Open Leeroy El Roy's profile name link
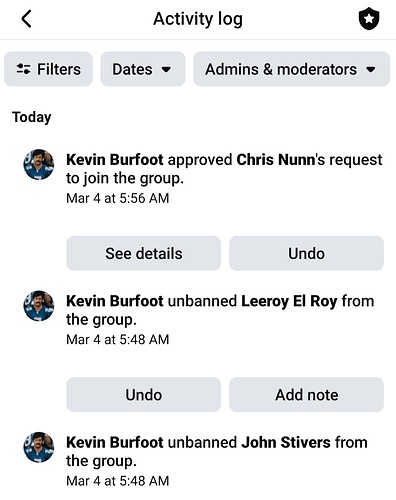Screen dimensions: 396x500 pyautogui.click(x=289, y=301)
